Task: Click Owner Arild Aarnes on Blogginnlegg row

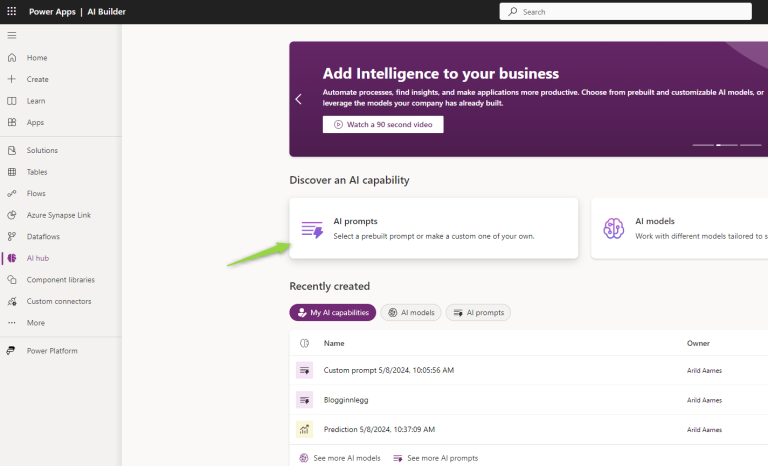Action: pyautogui.click(x=704, y=400)
